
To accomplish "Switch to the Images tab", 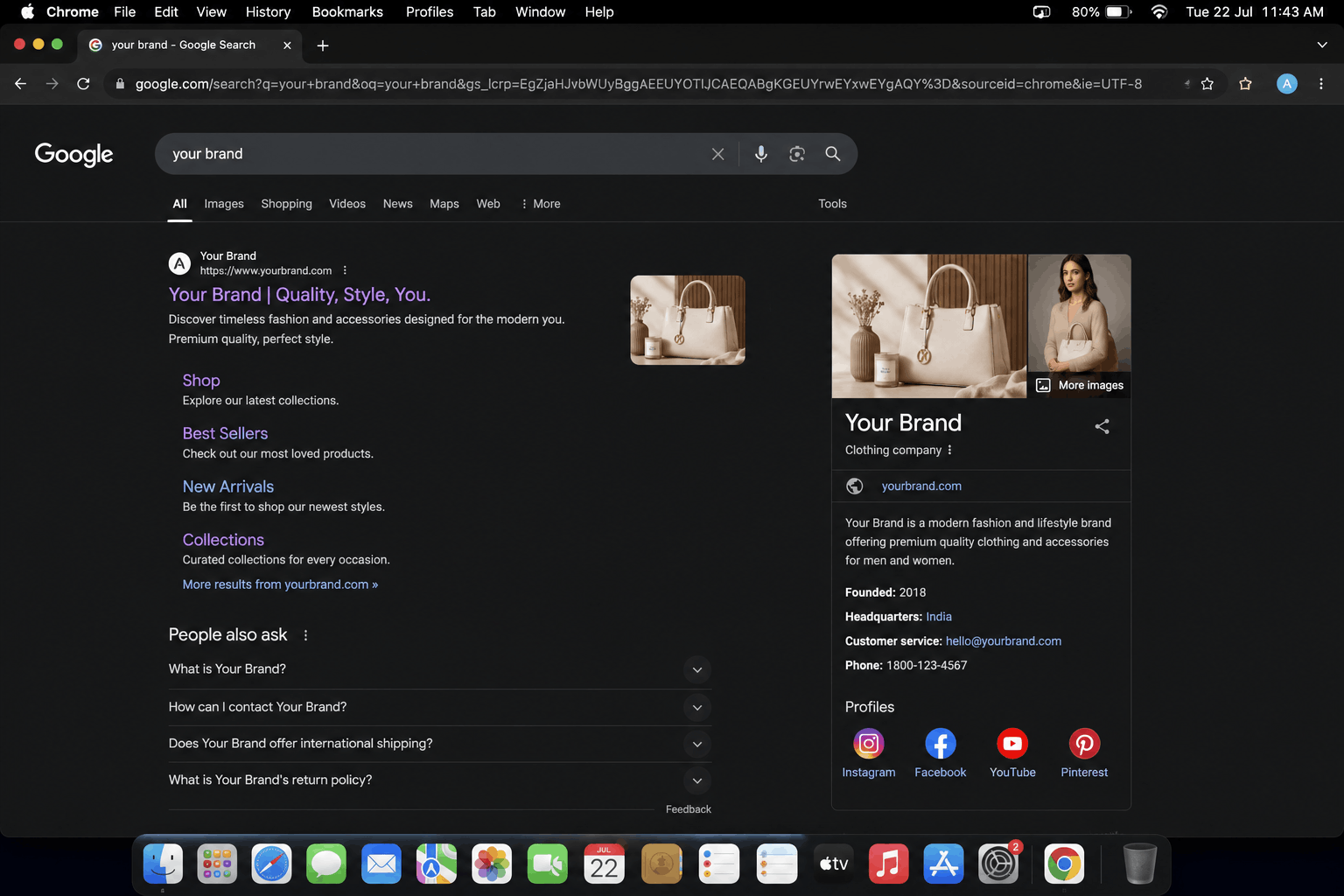I will (x=224, y=204).
